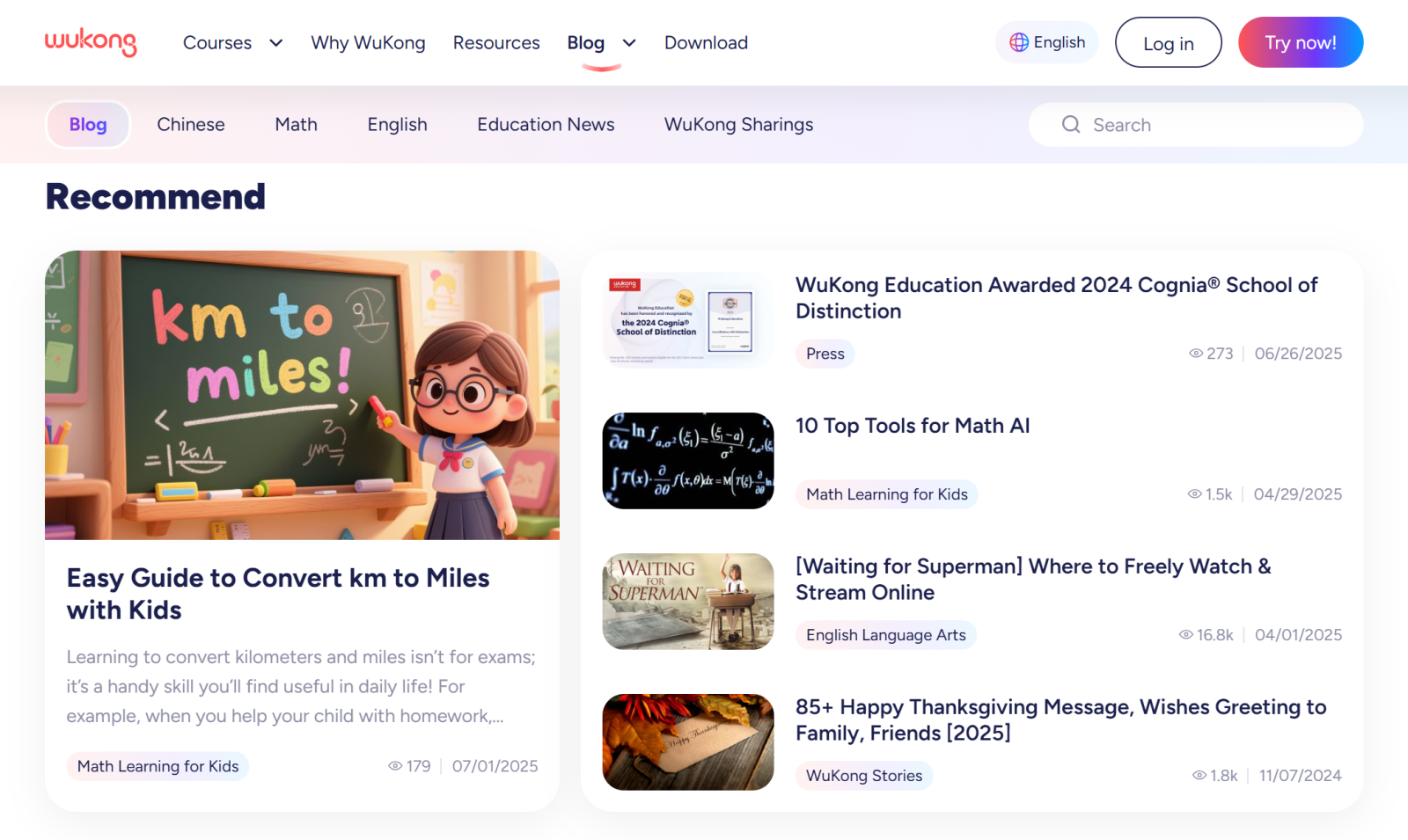1408x840 pixels.
Task: Click the featured article excerpt text
Action: (301, 687)
